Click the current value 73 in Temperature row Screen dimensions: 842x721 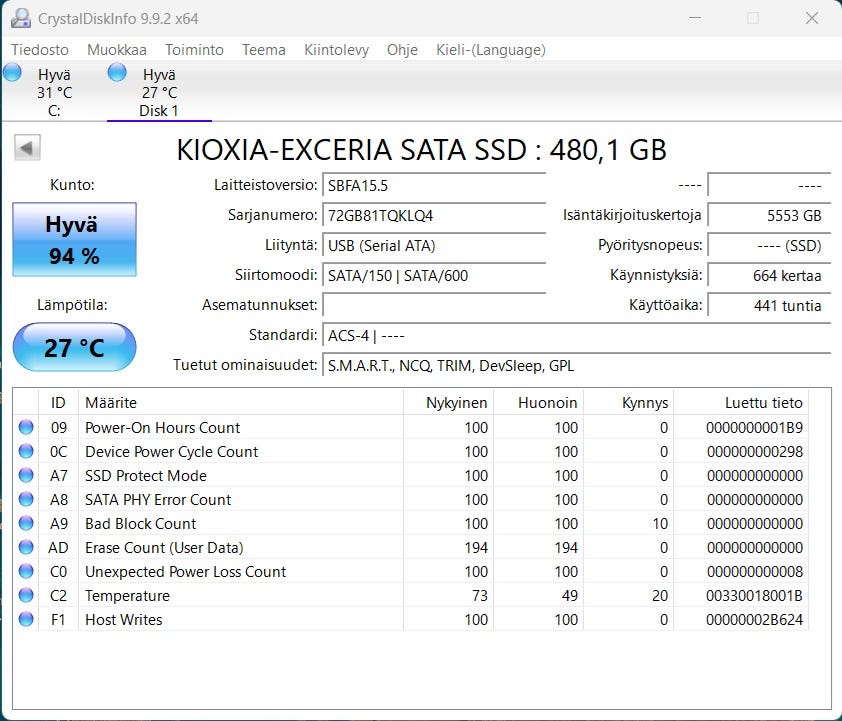[479, 596]
